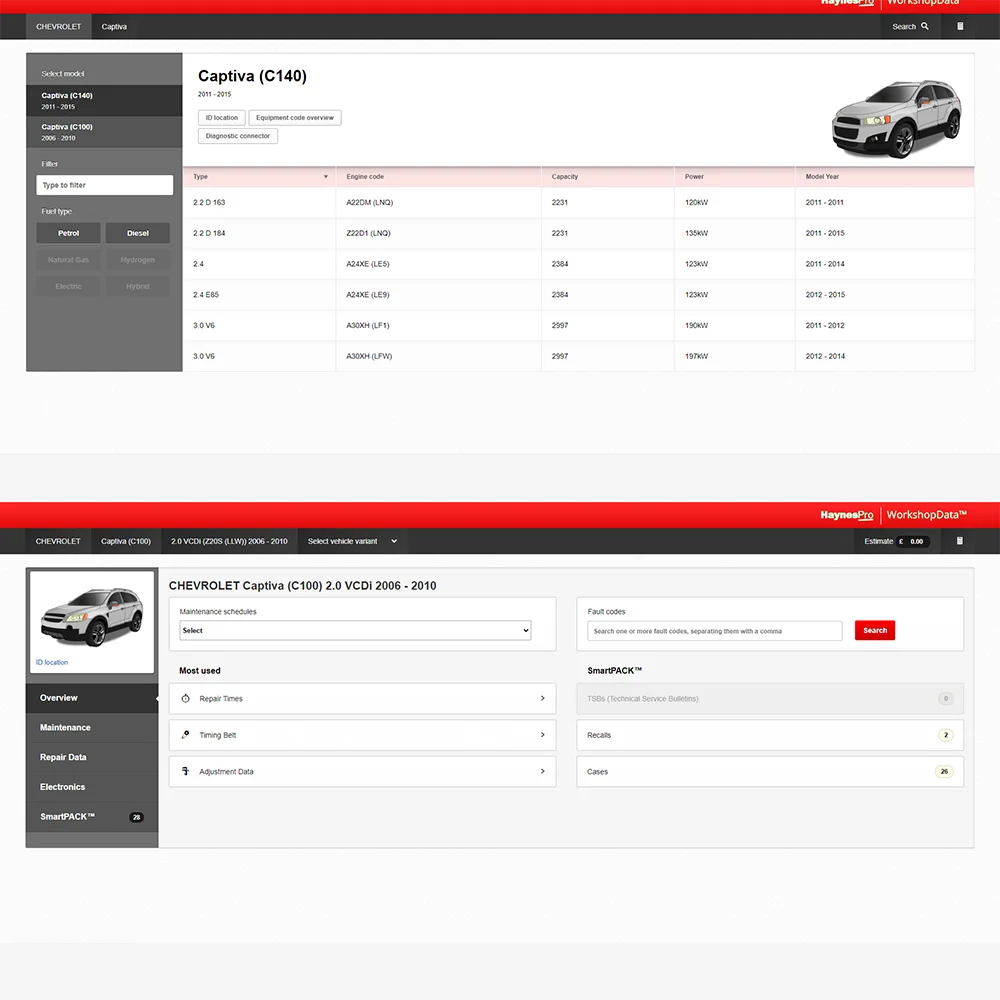Click the fault codes search input field

pos(714,631)
